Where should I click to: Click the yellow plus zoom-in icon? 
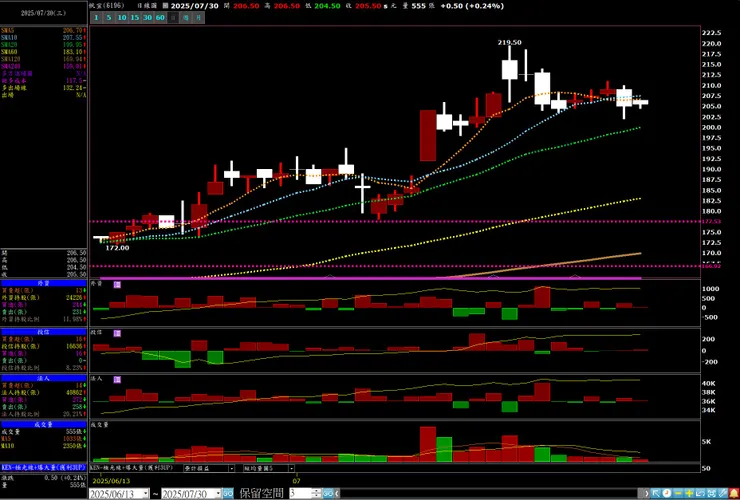pyautogui.click(x=690, y=493)
